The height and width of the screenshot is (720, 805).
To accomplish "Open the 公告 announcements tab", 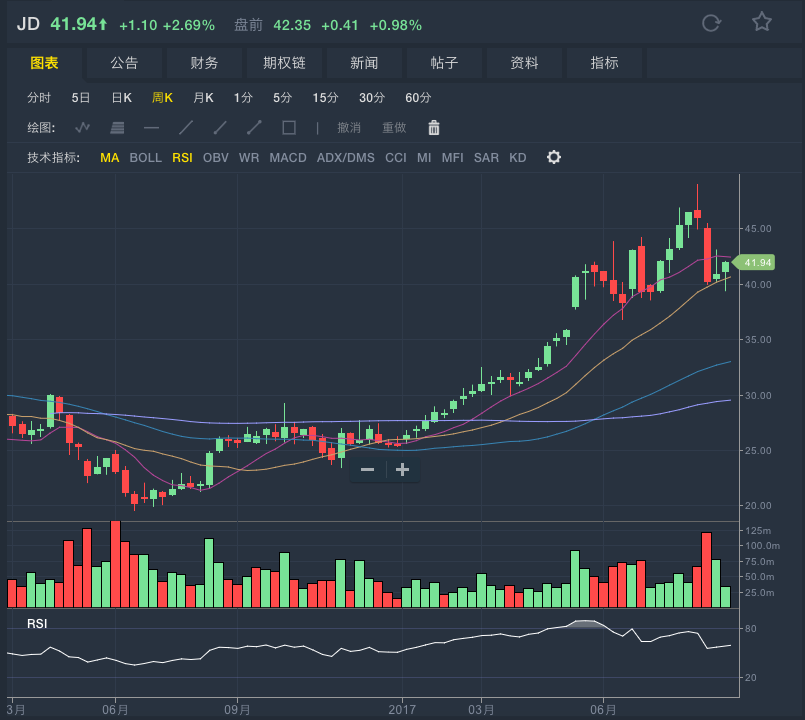I will tap(124, 63).
